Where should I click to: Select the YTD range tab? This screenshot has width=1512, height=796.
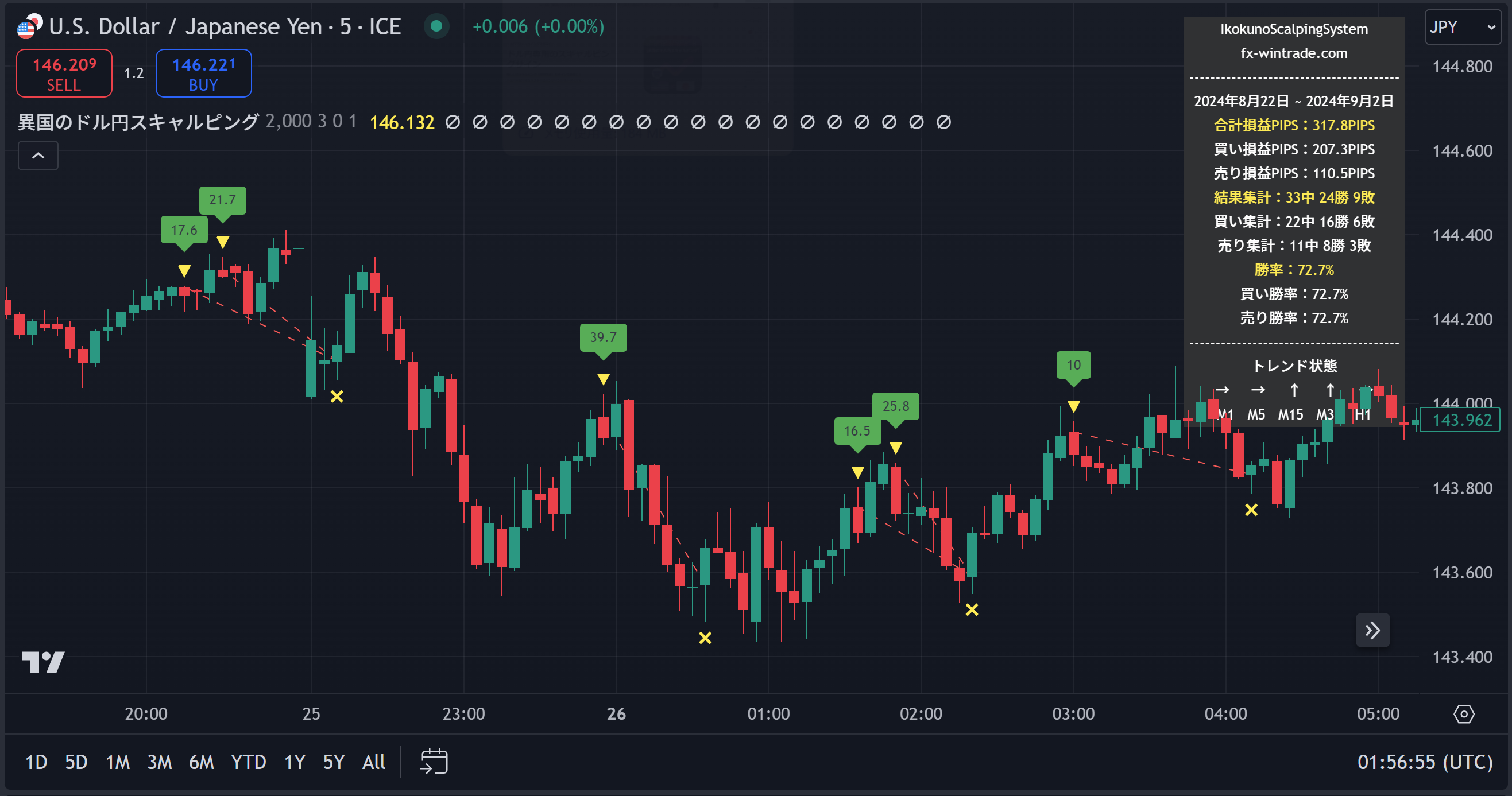248,762
